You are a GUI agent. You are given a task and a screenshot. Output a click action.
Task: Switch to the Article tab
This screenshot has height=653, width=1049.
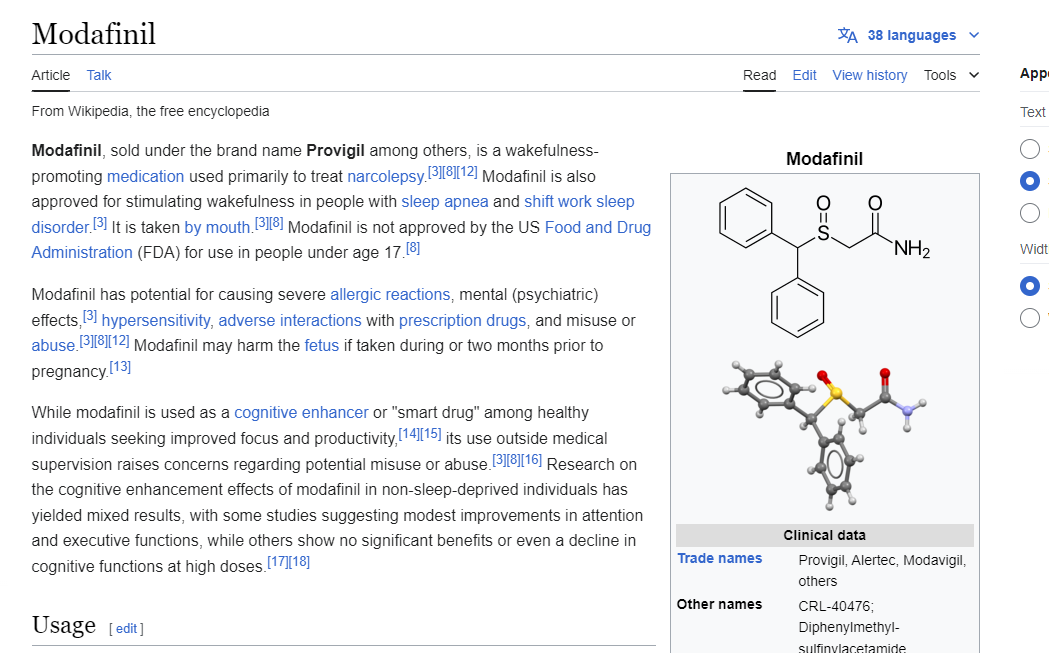point(51,75)
